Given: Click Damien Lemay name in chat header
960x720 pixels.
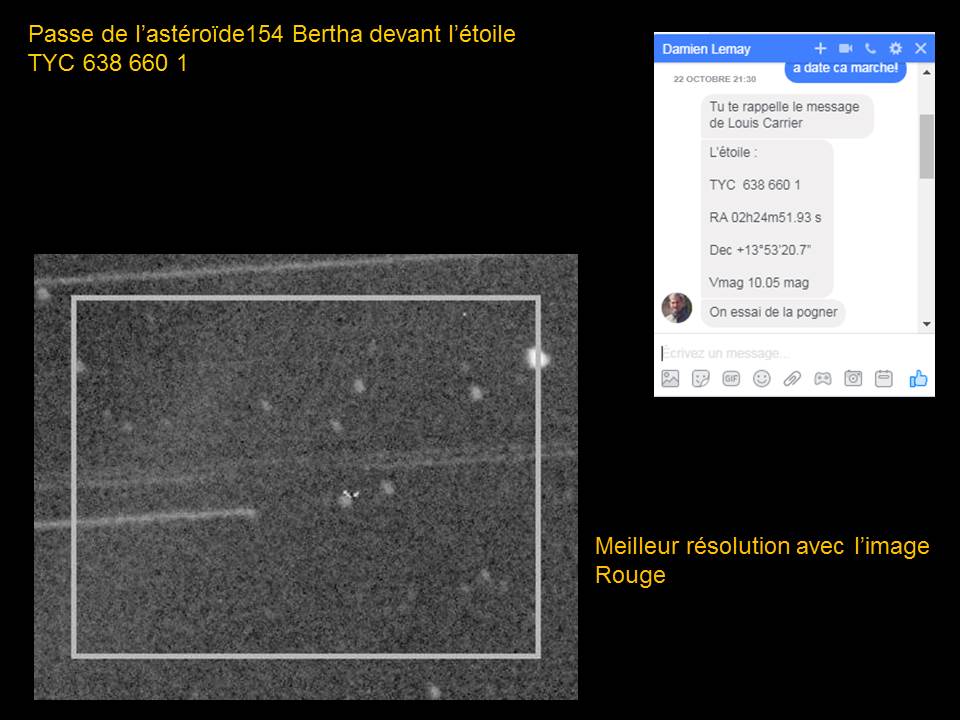Looking at the screenshot, I should [x=706, y=48].
